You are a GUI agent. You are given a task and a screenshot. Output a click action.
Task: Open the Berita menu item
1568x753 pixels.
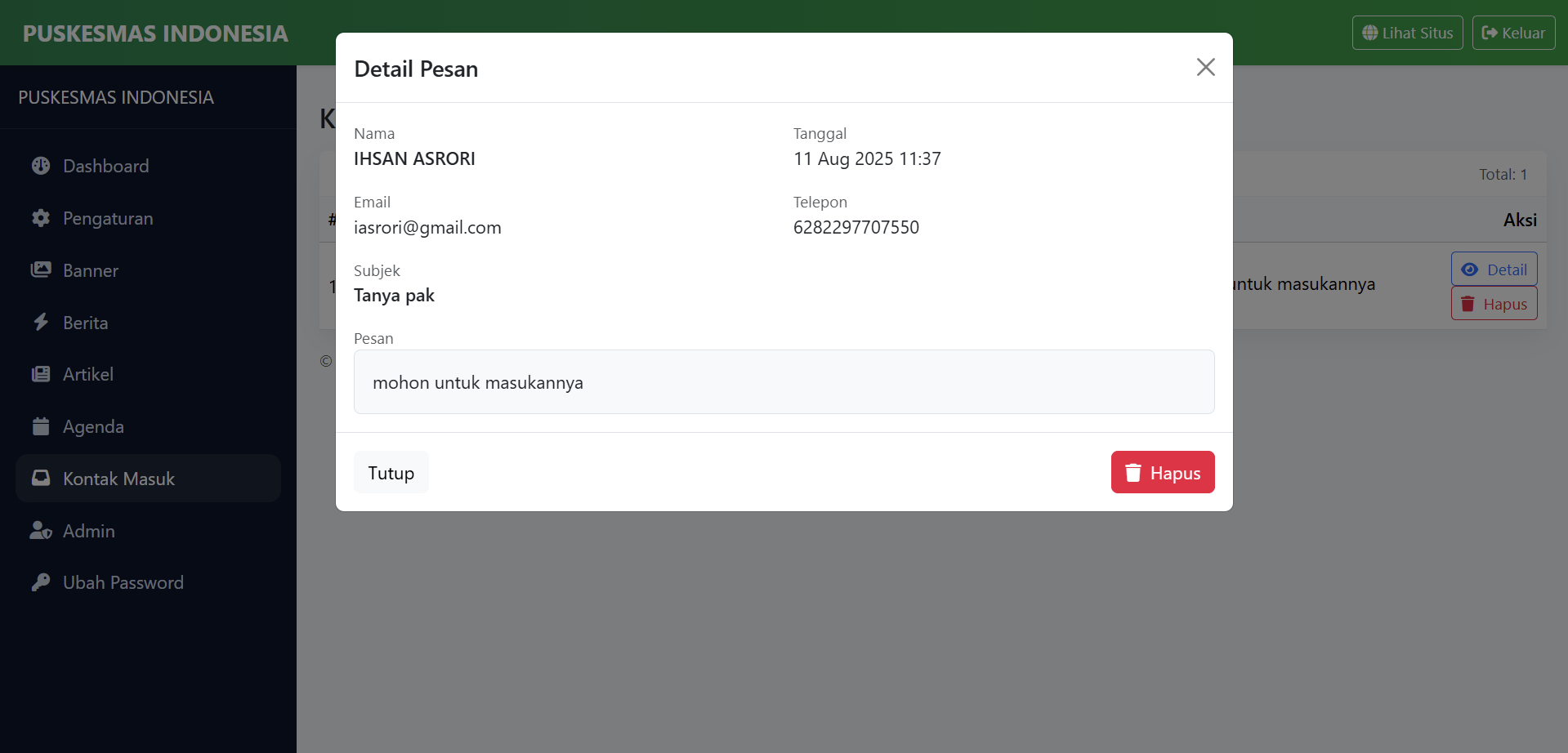click(x=85, y=323)
